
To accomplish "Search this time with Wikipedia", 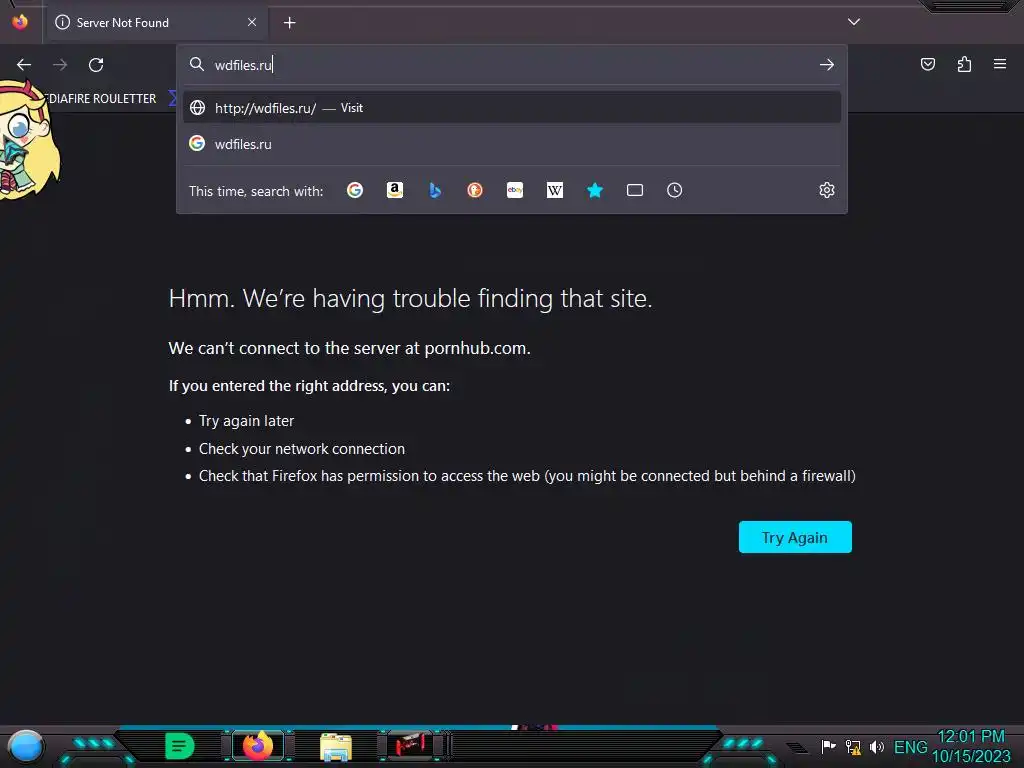I will [554, 190].
